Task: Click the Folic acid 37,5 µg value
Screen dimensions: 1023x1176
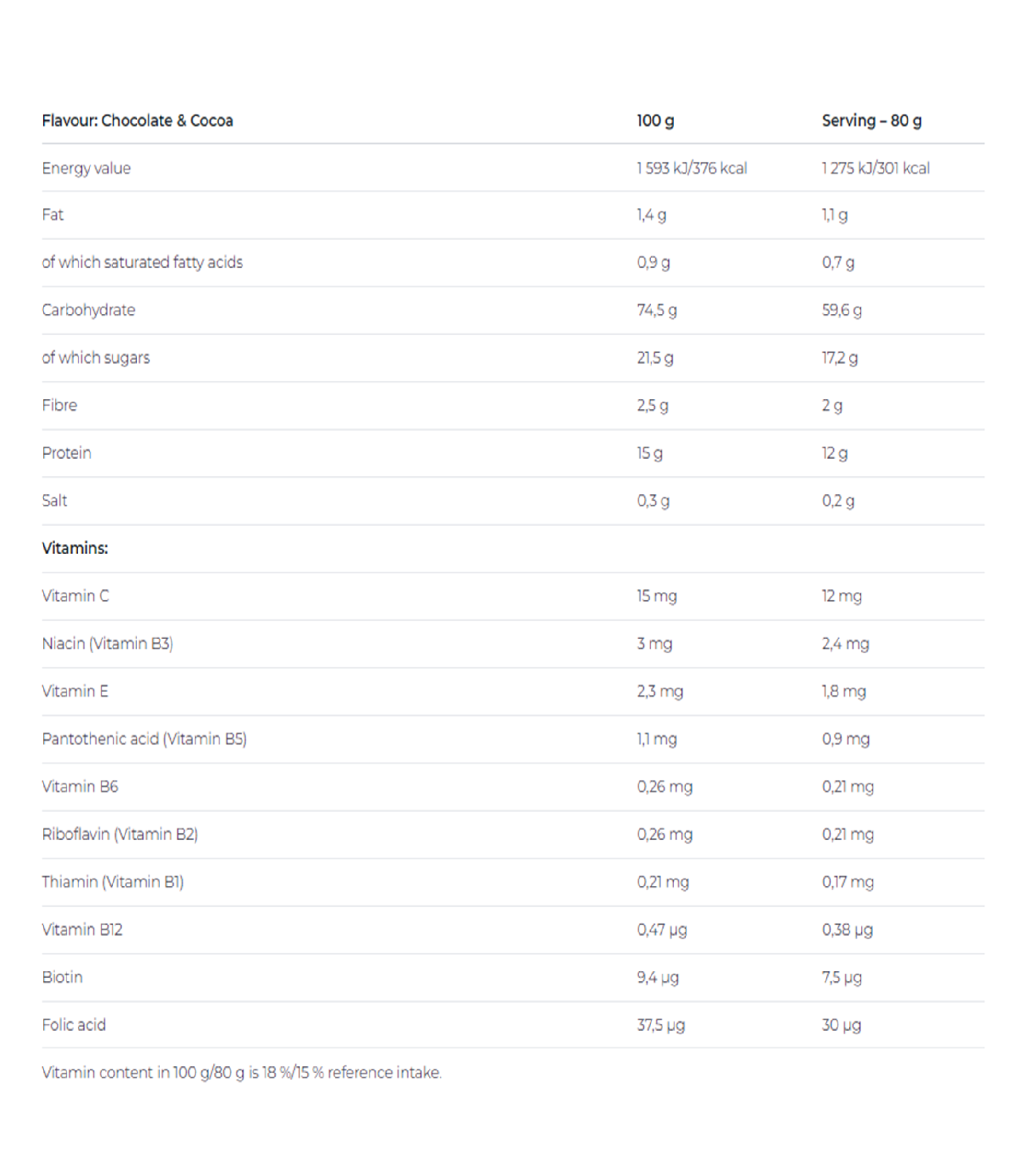Action: [x=661, y=1025]
